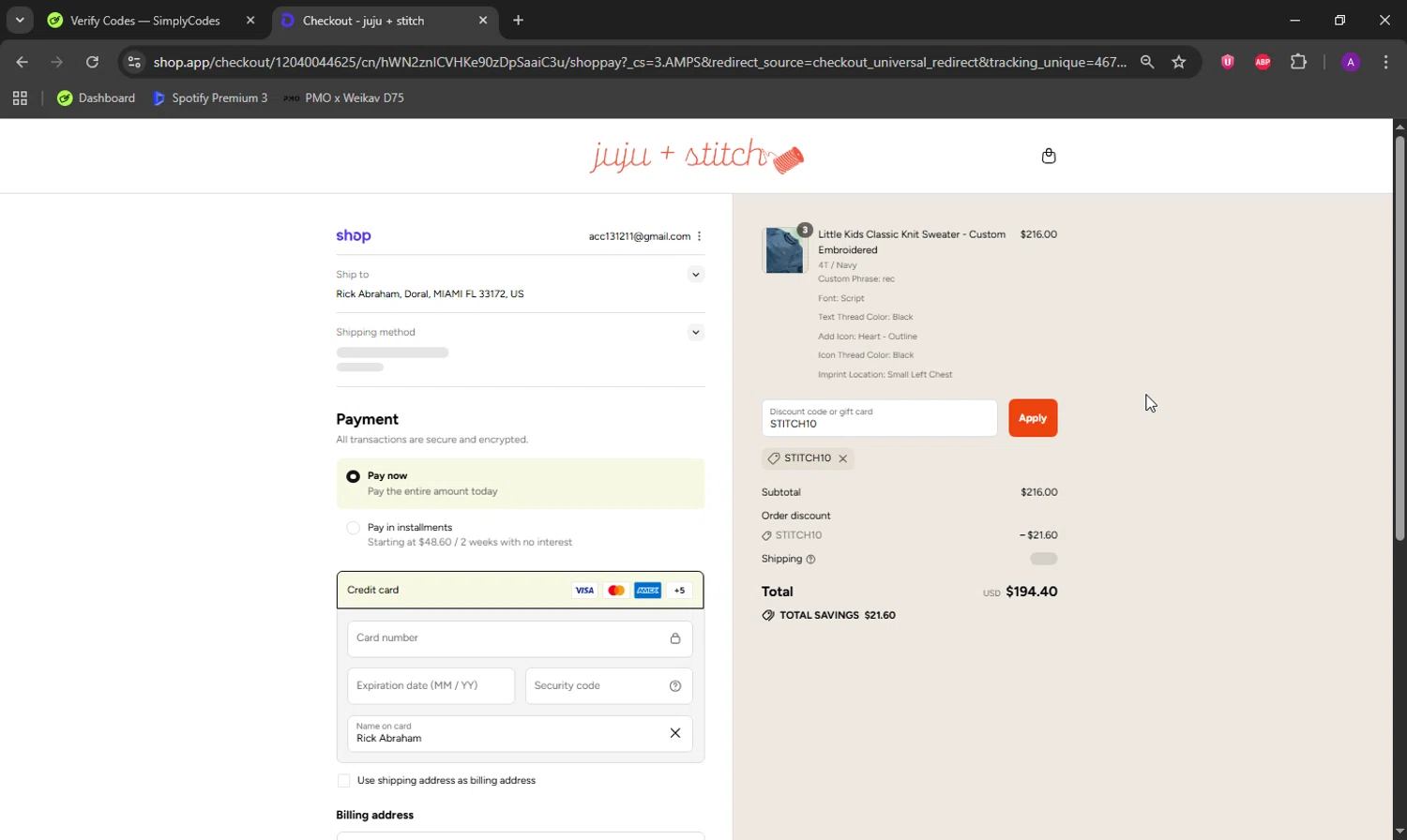Open the Chrome profile avatar
The width and height of the screenshot is (1407, 840).
(x=1351, y=62)
